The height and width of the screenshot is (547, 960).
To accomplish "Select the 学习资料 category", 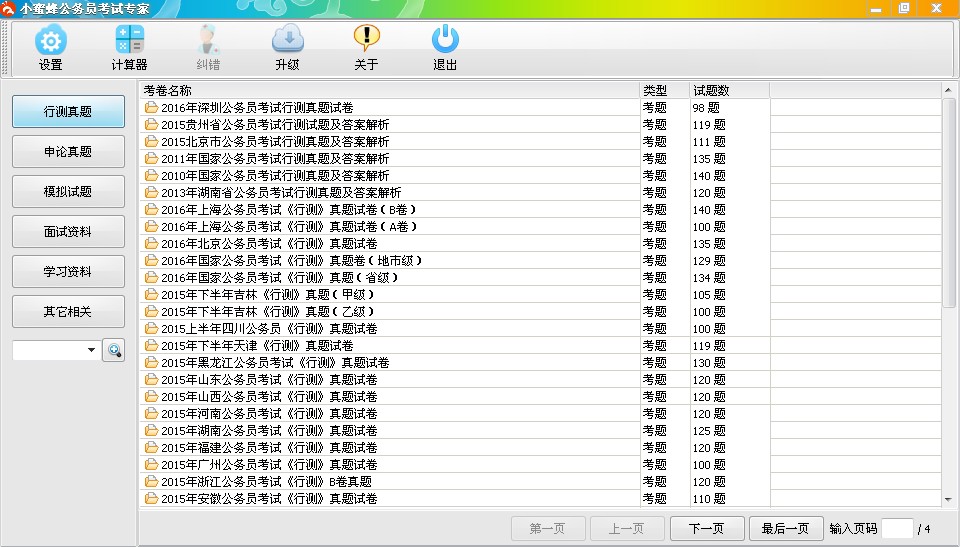I will pos(68,271).
